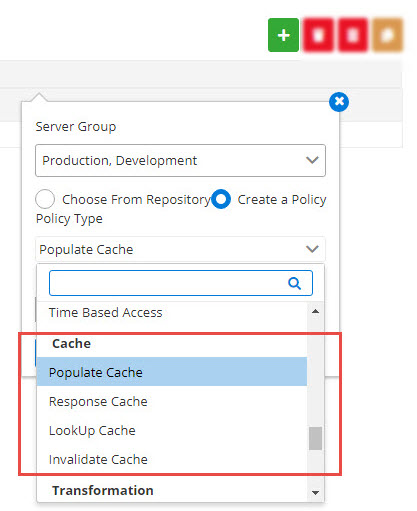The width and height of the screenshot is (417, 511).
Task: Focus the policy type search field
Action: [x=181, y=283]
